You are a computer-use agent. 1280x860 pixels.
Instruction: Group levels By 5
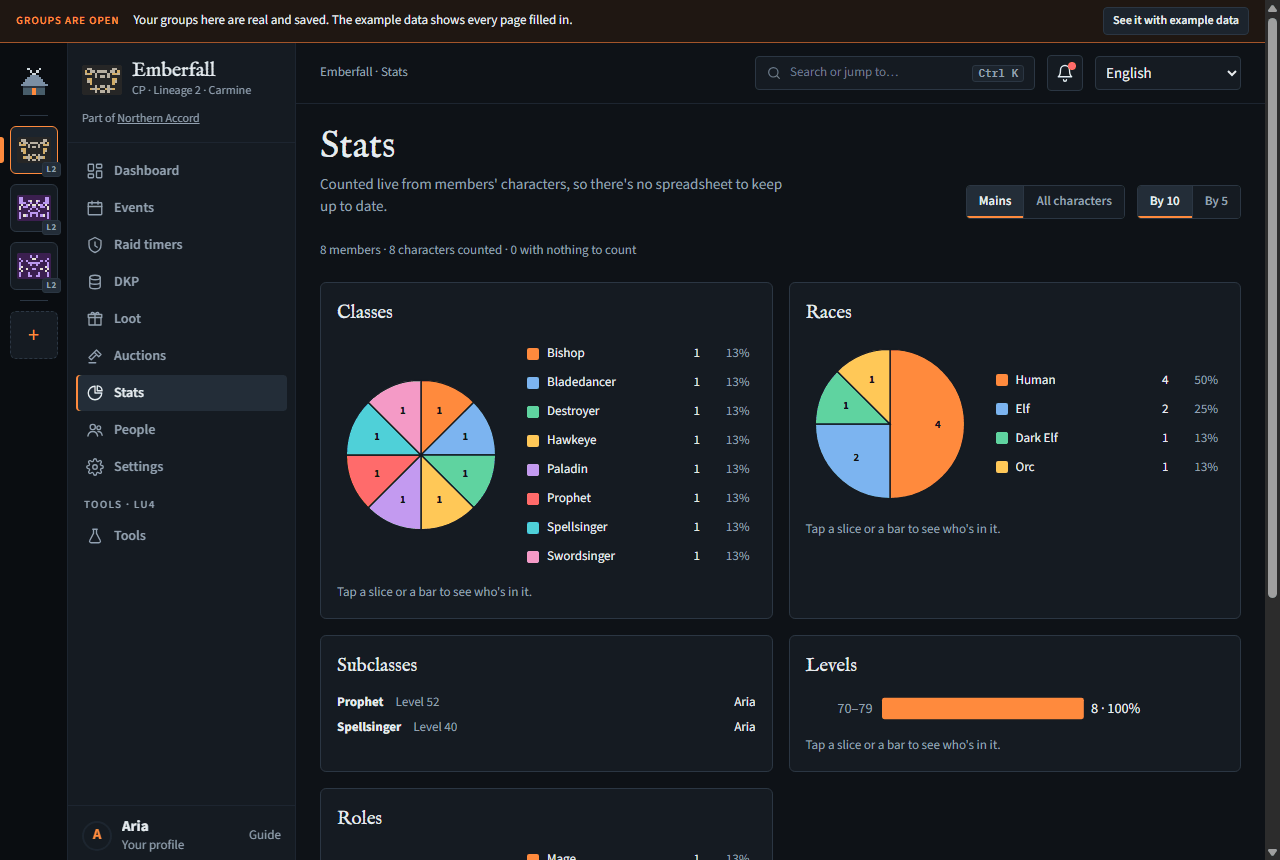tap(1216, 201)
